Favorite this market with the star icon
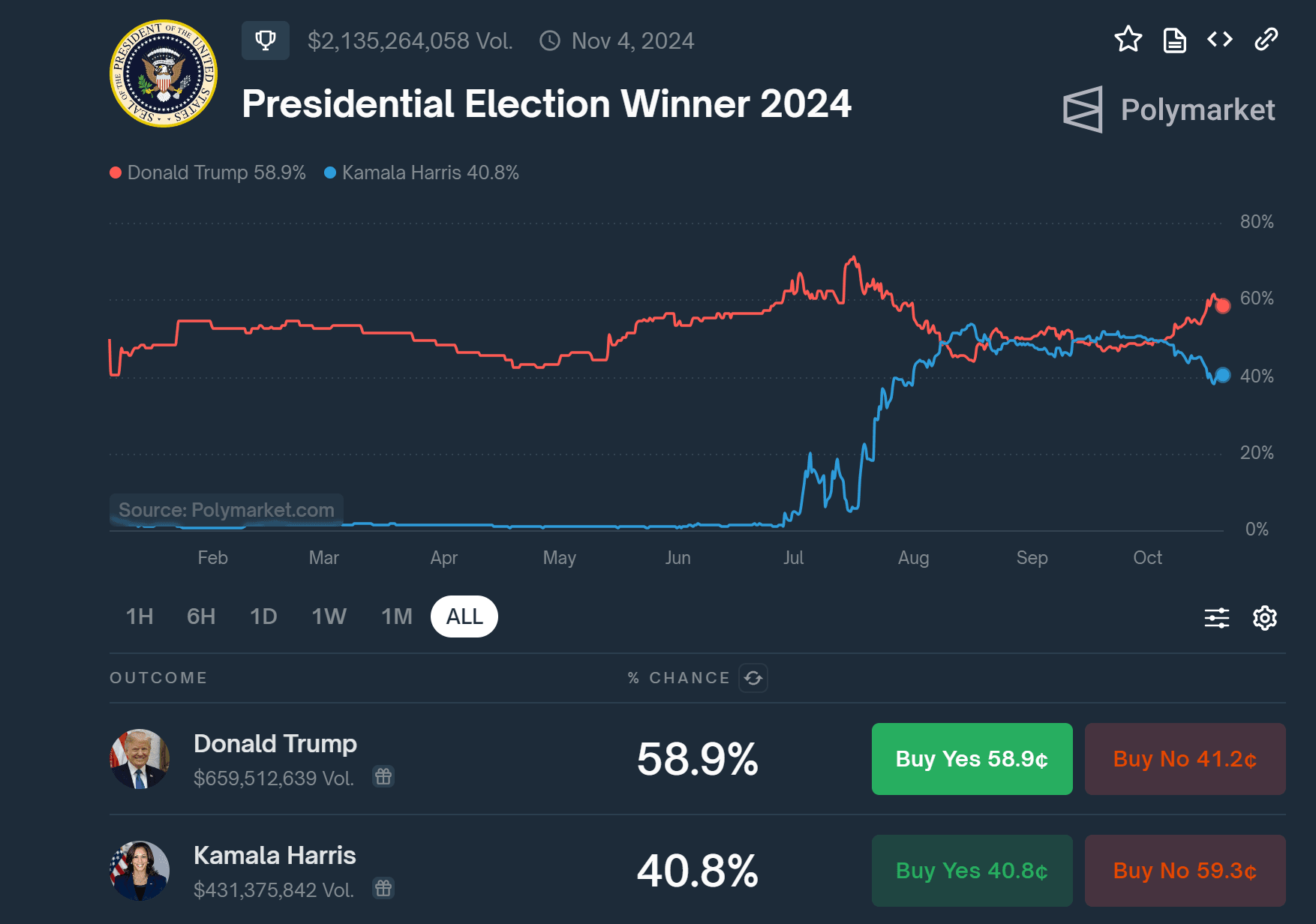The image size is (1316, 924). tap(1128, 40)
